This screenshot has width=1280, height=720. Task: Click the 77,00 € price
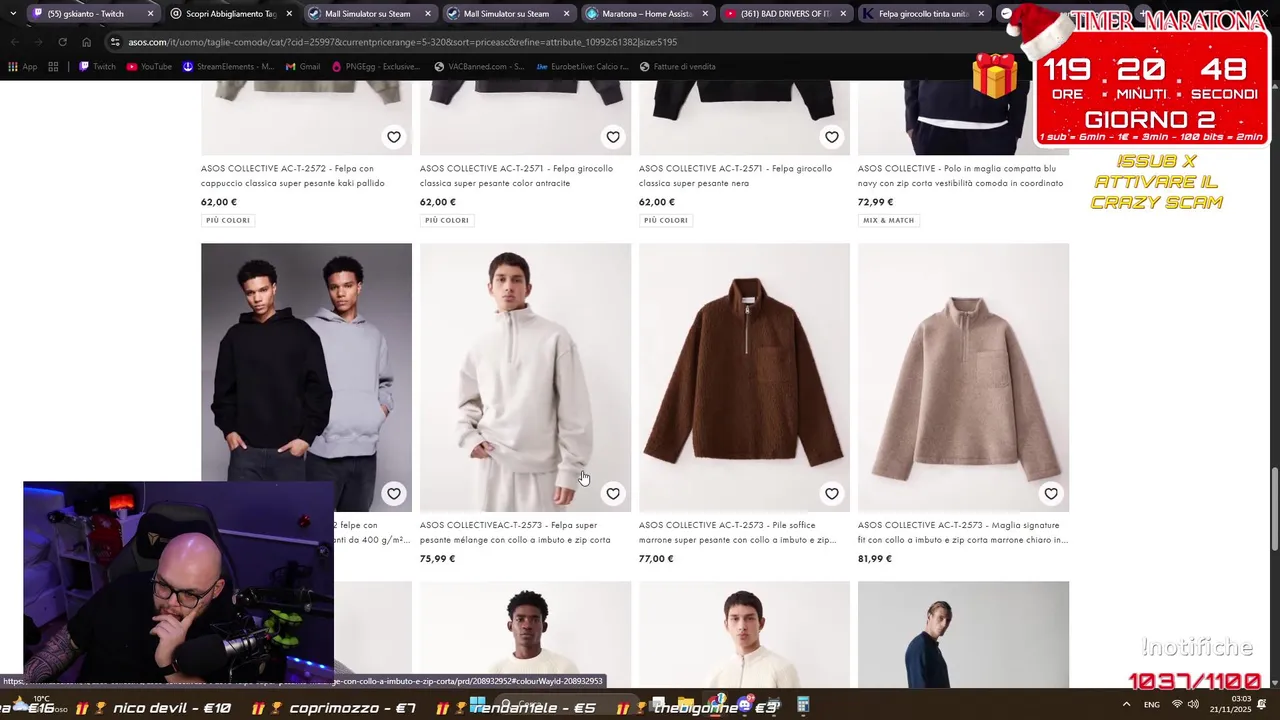[x=656, y=559]
